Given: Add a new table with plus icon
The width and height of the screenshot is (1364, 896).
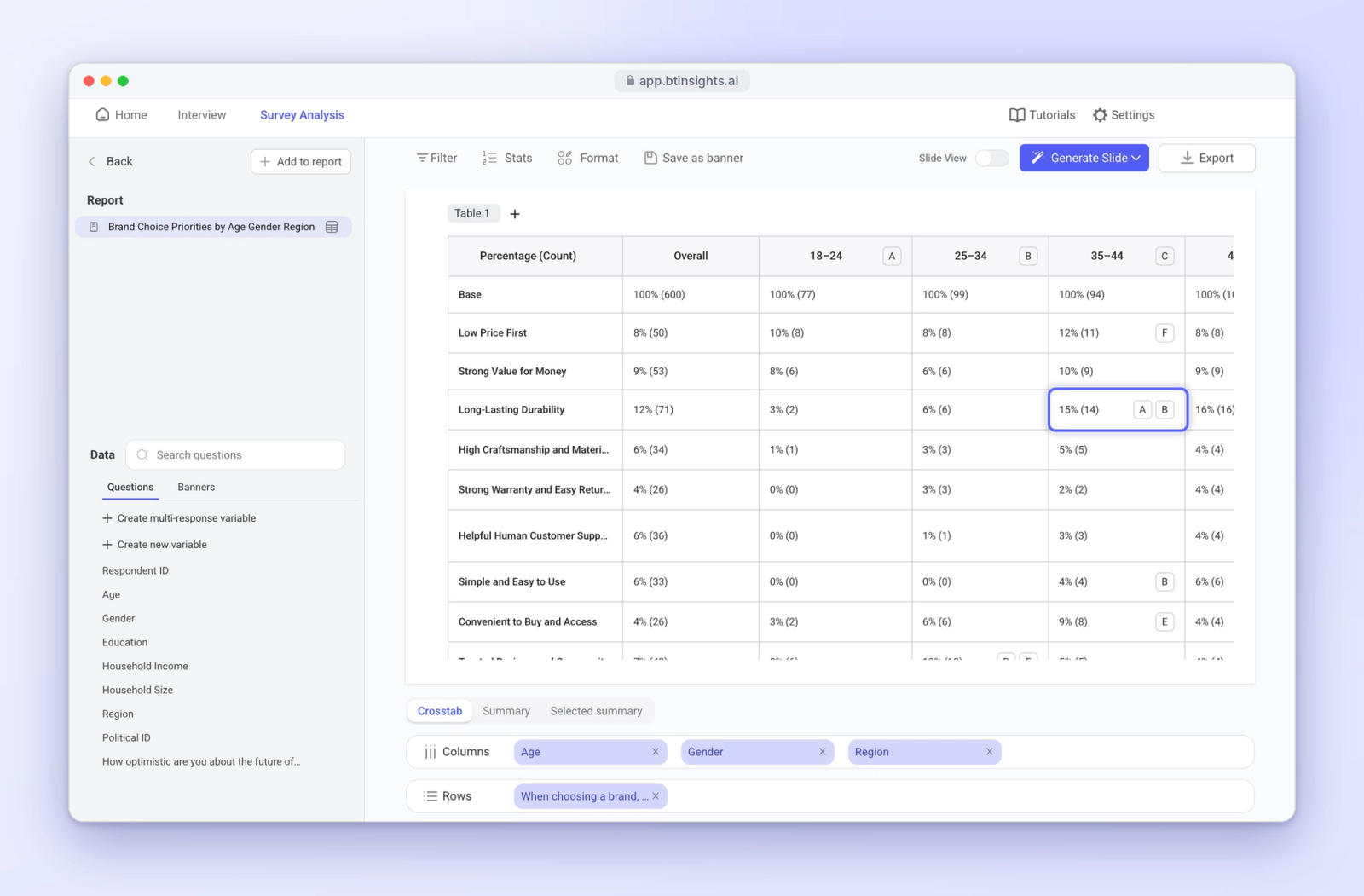Looking at the screenshot, I should click(515, 214).
